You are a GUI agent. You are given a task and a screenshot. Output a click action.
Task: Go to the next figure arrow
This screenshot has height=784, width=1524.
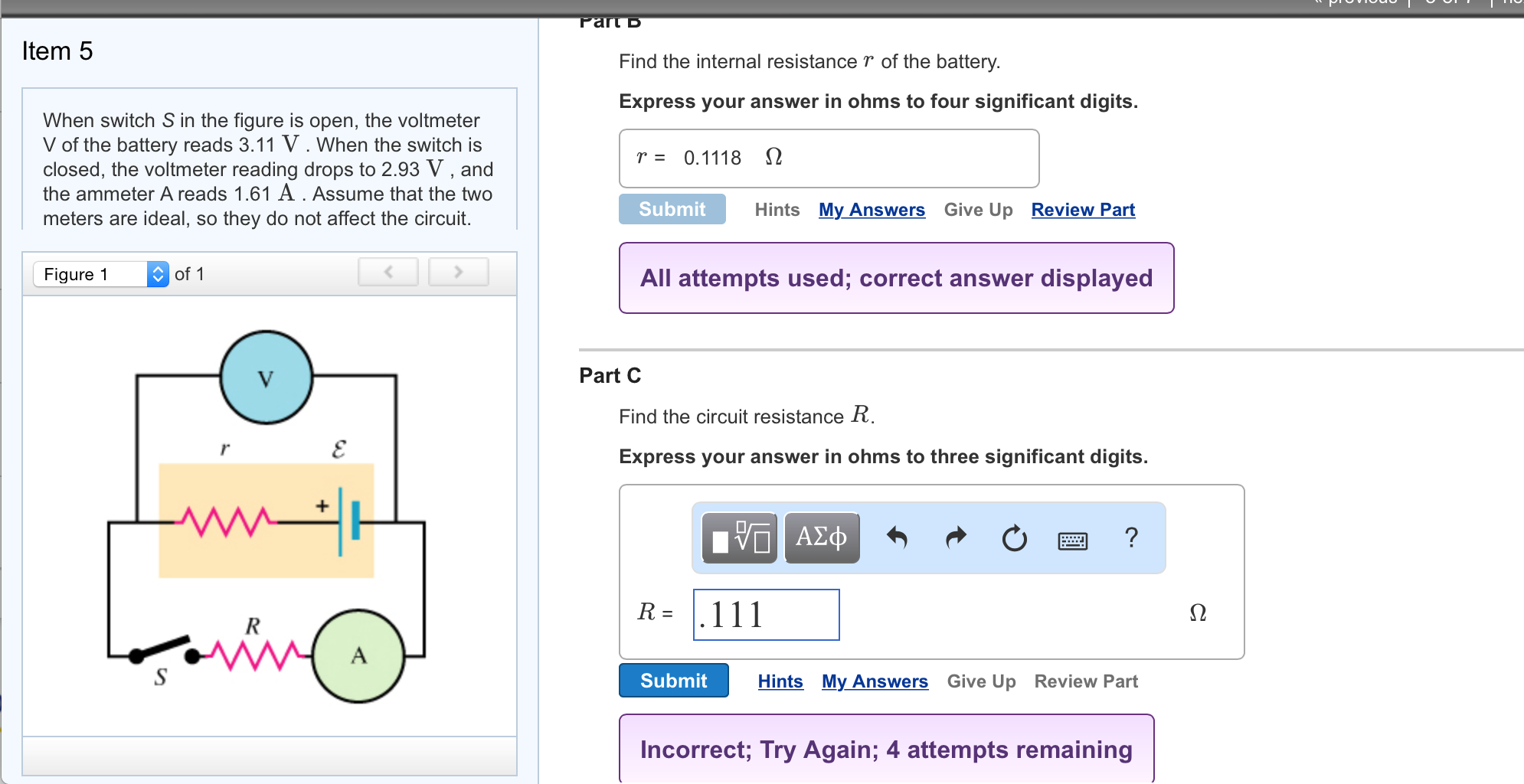458,272
